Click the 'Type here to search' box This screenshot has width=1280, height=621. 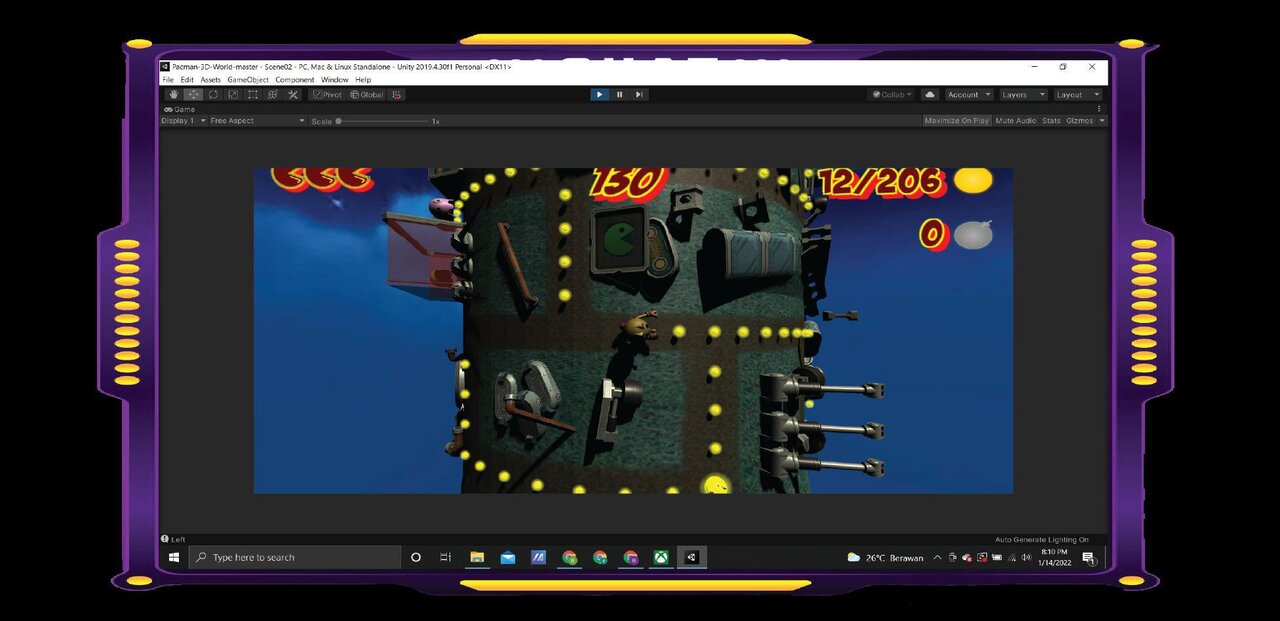tap(295, 558)
